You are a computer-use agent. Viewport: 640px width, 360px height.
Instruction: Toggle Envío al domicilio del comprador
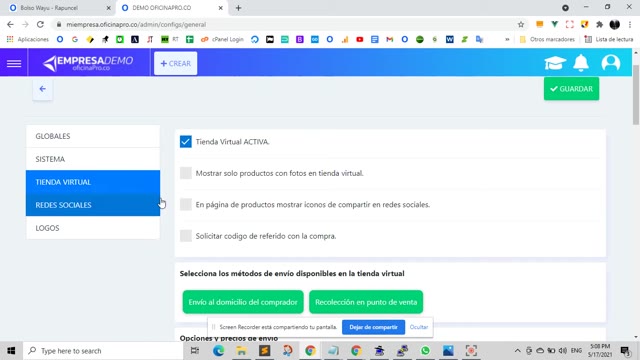[x=243, y=302]
